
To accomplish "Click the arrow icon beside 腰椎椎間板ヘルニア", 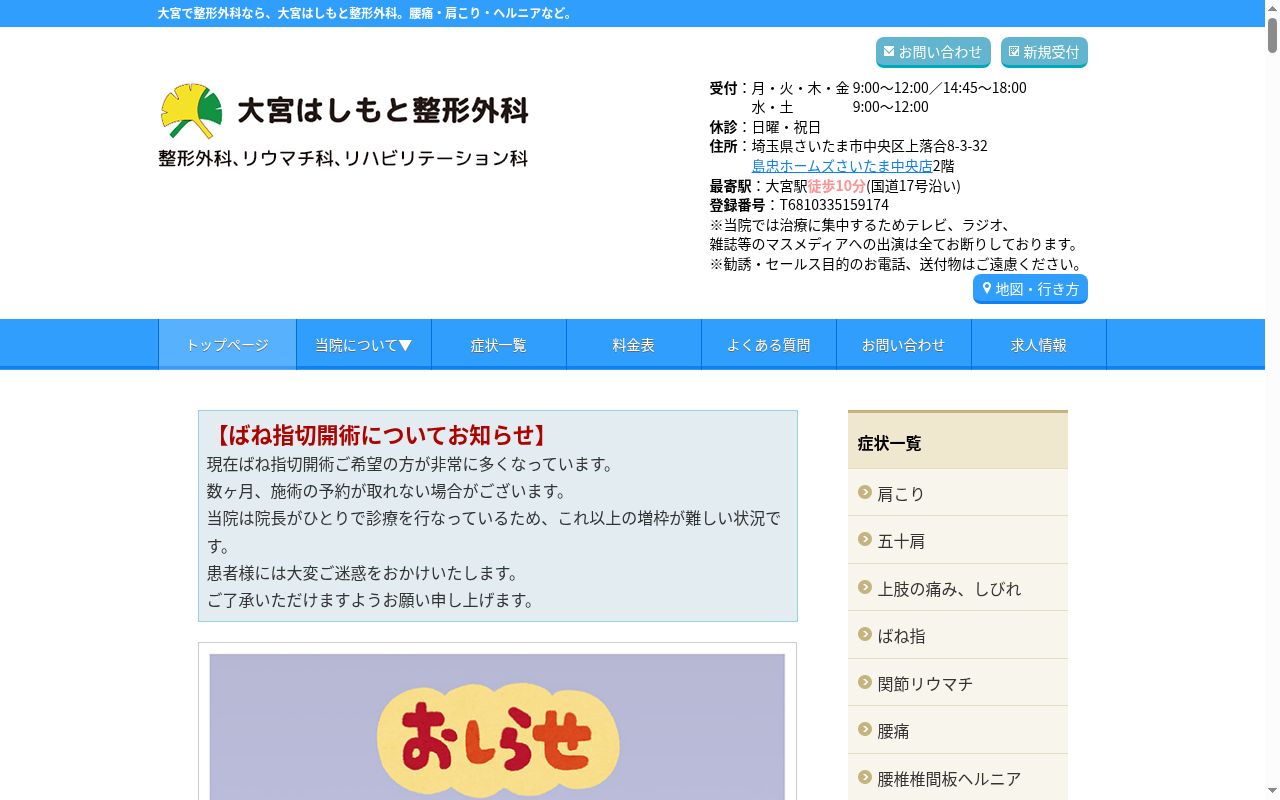I will 865,777.
